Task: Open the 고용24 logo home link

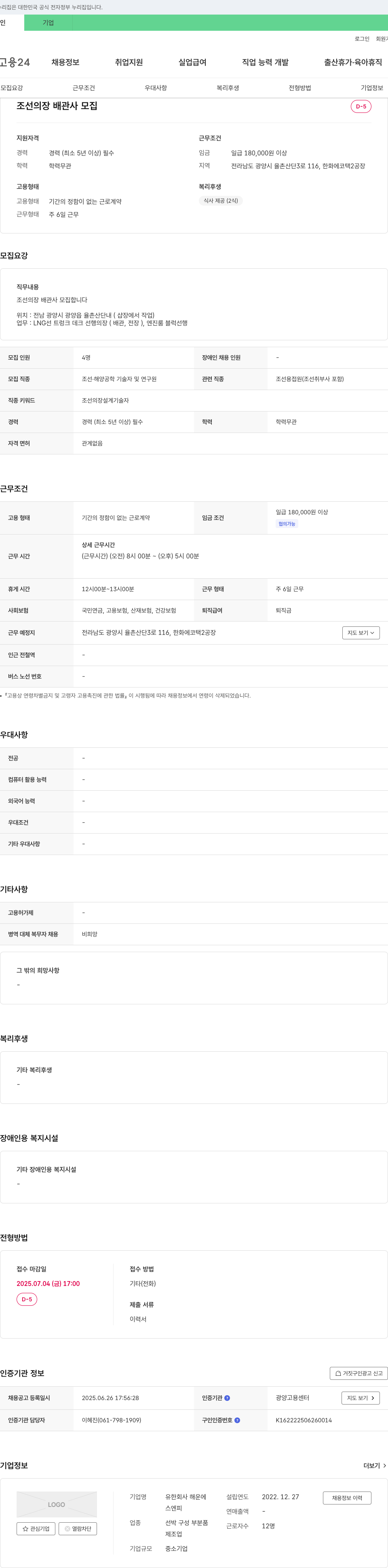Action: (15, 62)
